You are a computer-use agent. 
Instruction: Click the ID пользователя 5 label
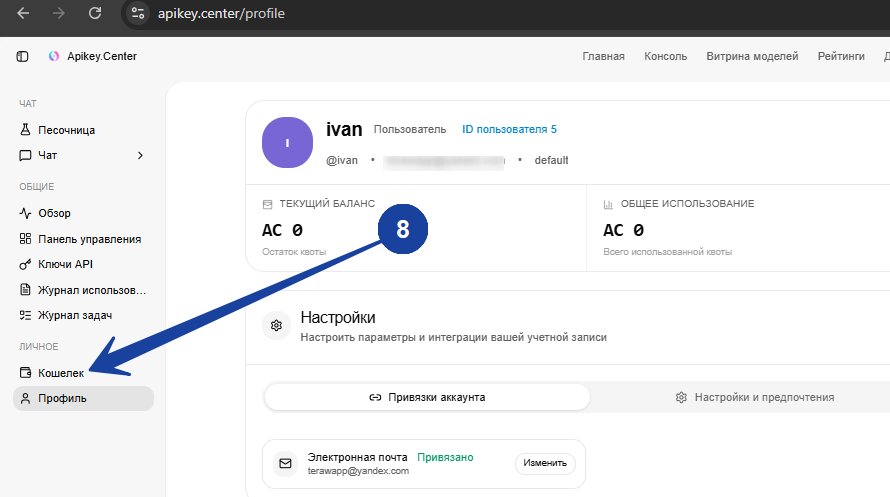pos(509,129)
